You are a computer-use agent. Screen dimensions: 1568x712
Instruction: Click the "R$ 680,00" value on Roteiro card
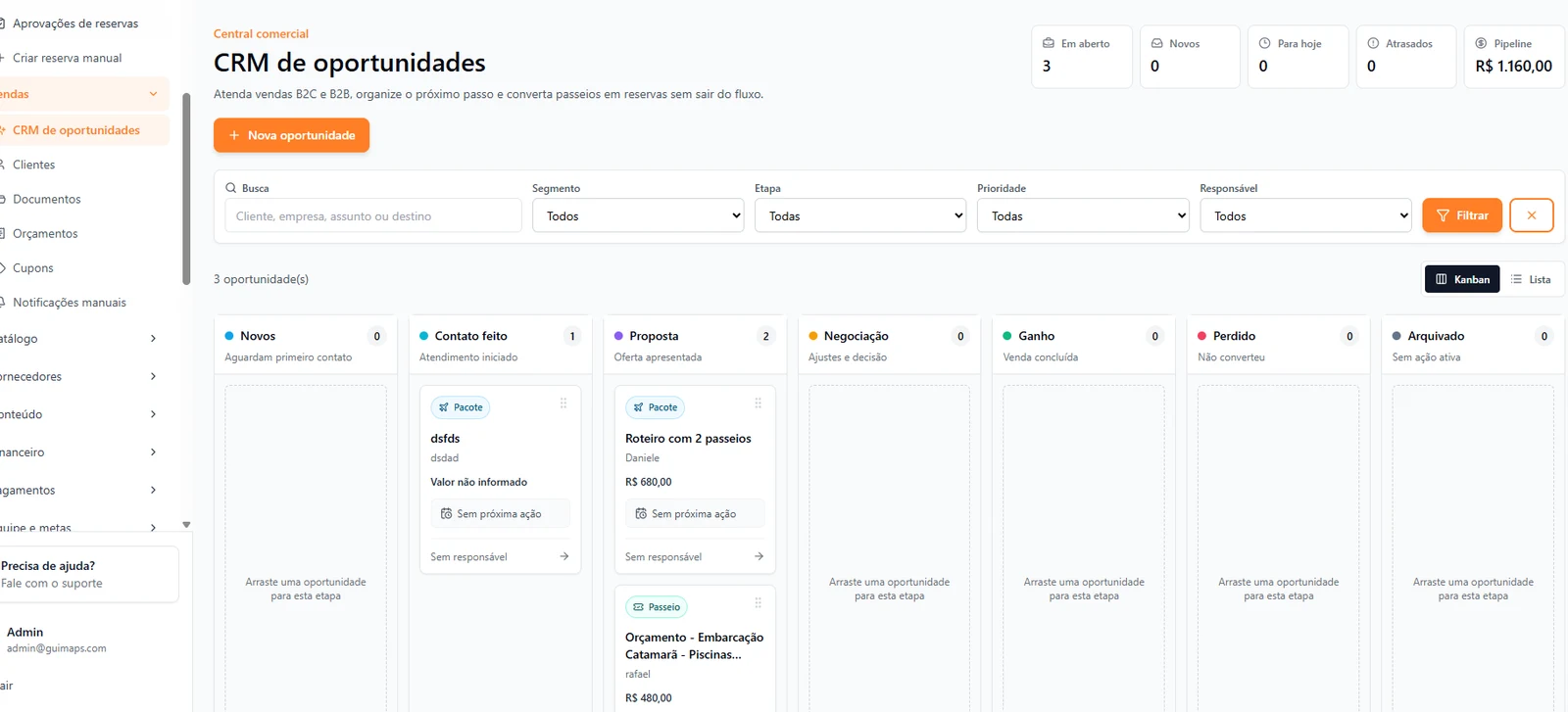click(649, 482)
